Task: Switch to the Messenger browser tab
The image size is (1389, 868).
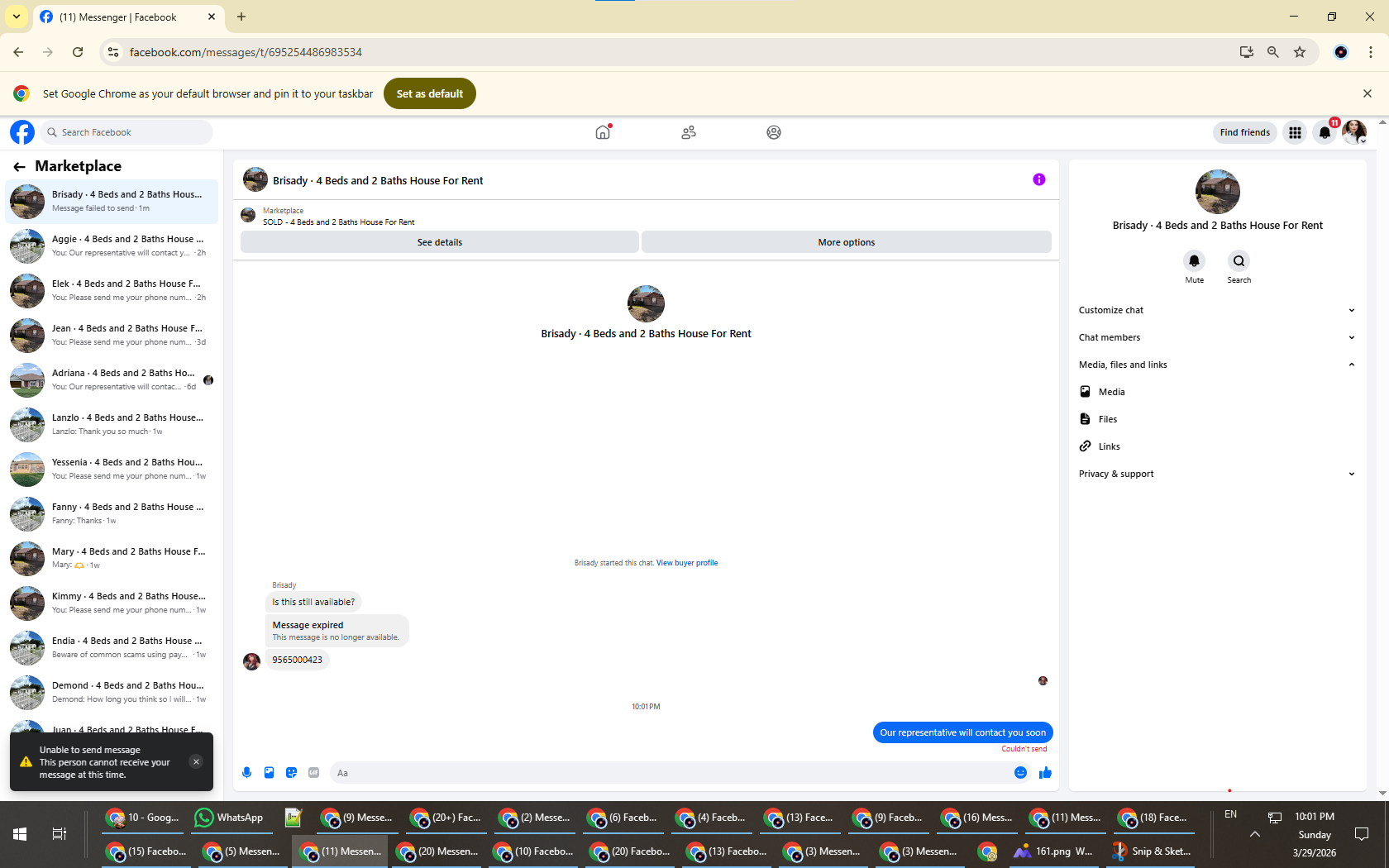Action: pyautogui.click(x=128, y=17)
